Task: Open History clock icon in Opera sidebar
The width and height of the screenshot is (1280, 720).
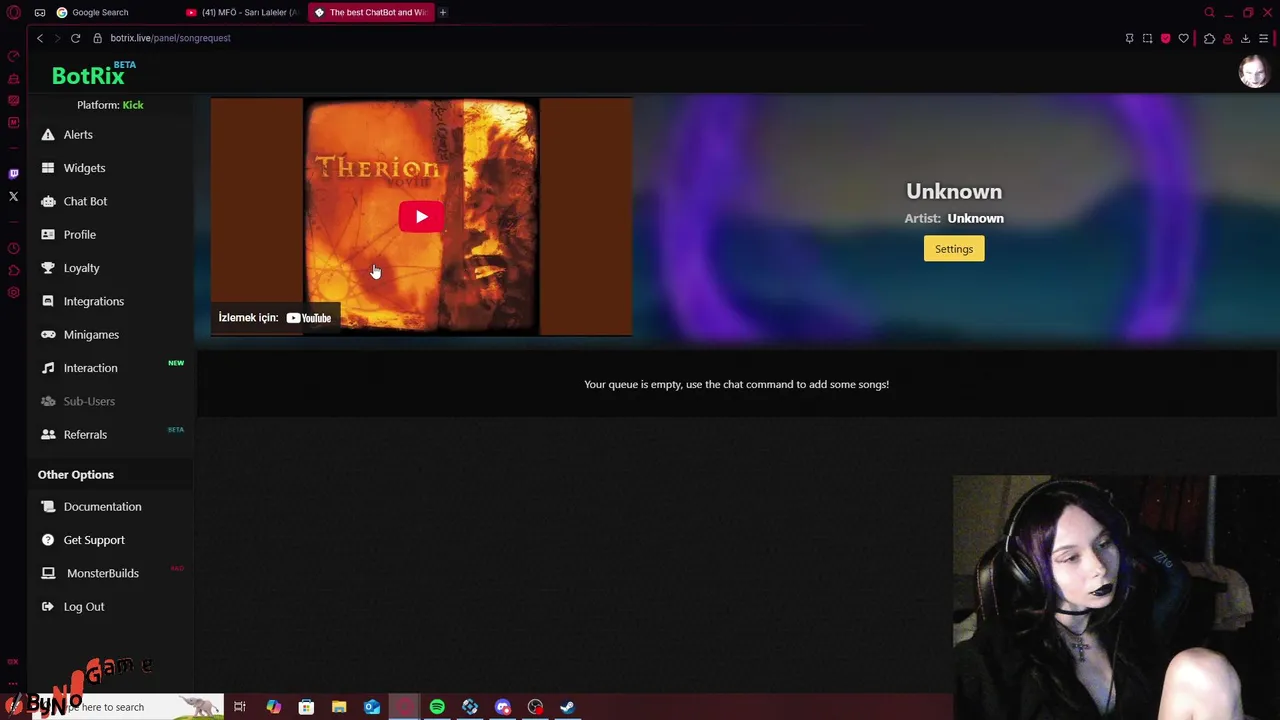Action: 13,248
